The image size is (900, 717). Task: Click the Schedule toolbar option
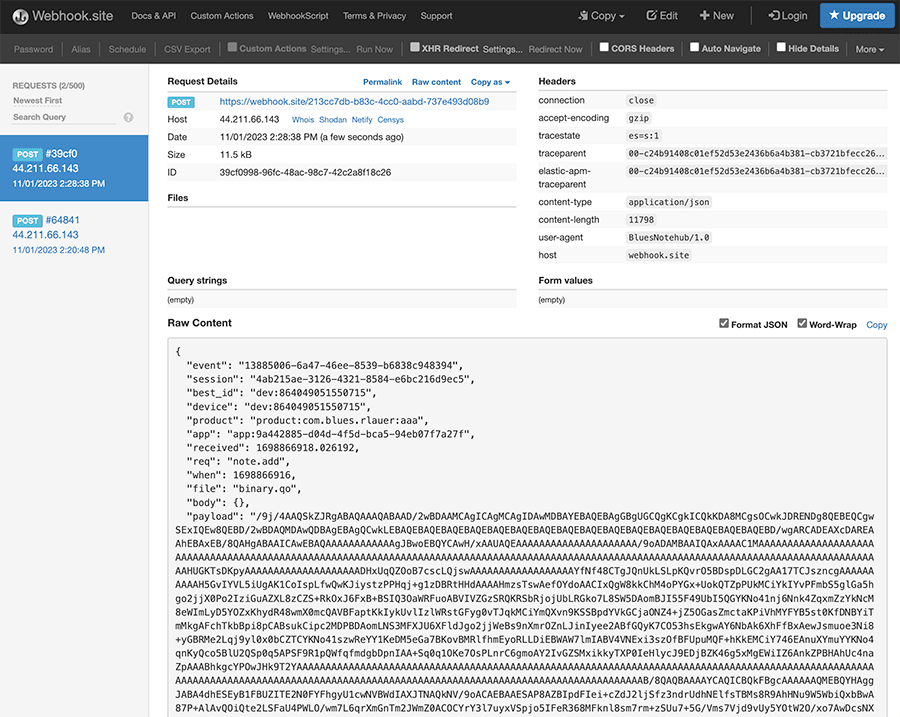(127, 49)
